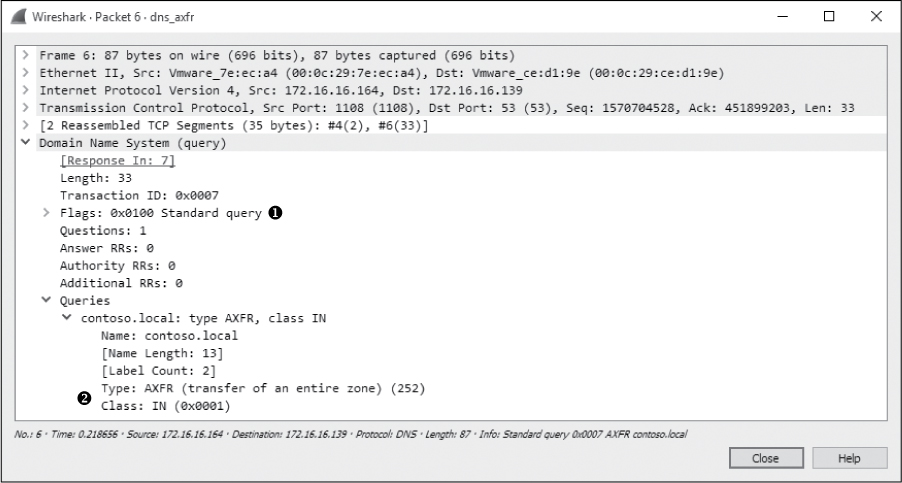Expand the Frame 6 tree row
This screenshot has height=483, width=902.
click(x=27, y=55)
